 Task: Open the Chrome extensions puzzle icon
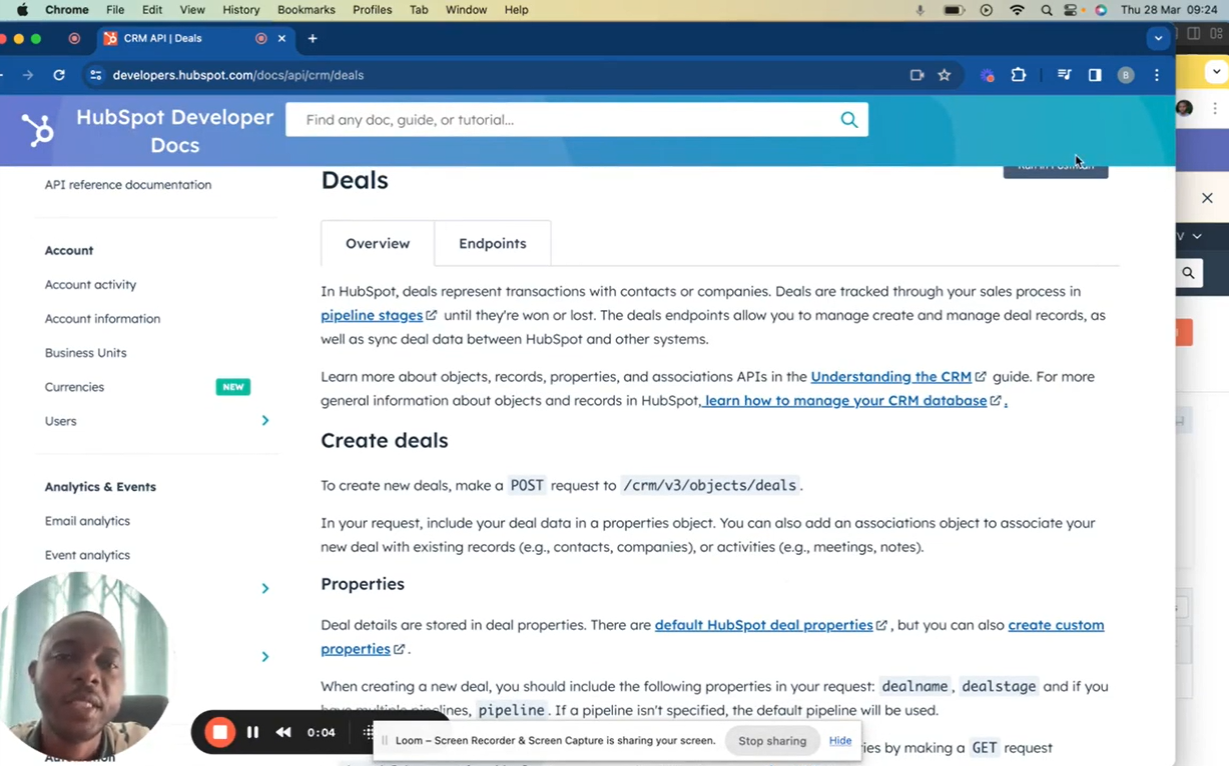point(1018,75)
